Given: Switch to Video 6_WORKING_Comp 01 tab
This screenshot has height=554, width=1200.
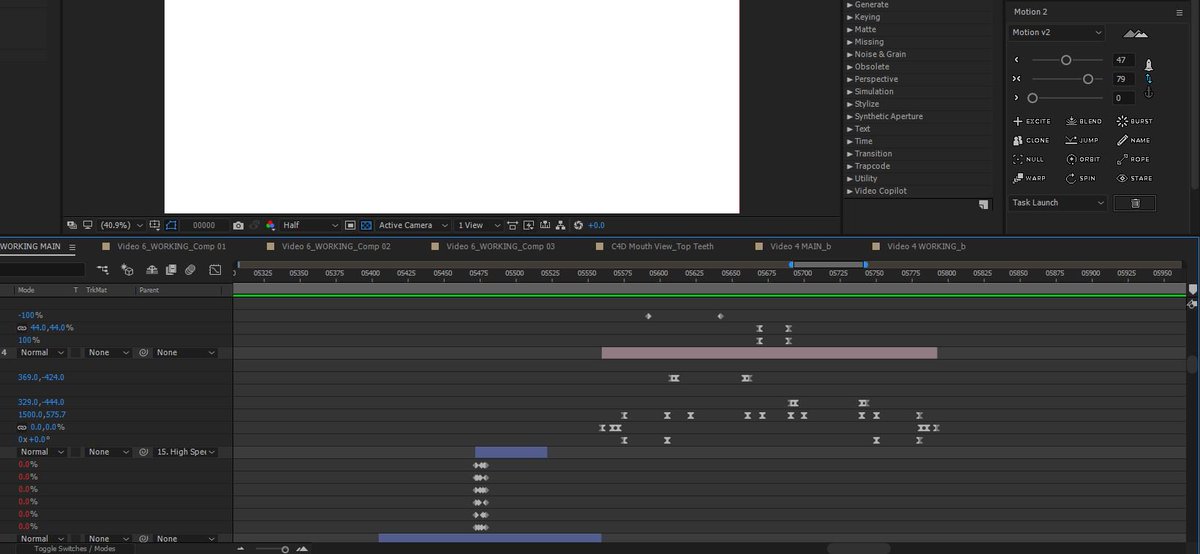Looking at the screenshot, I should click(x=170, y=246).
